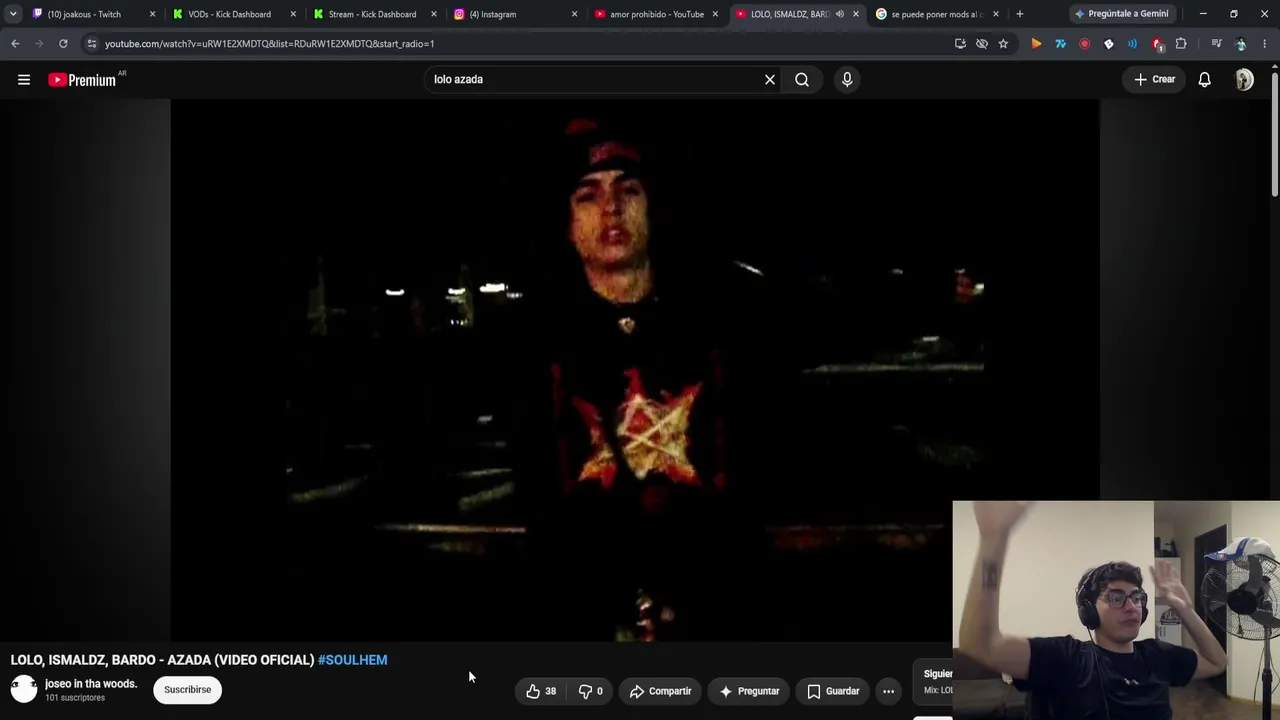Viewport: 1280px width, 720px height.
Task: Click the video title 'LOLO, ISMALDZ, BARDO - AZADA'
Action: [162, 660]
